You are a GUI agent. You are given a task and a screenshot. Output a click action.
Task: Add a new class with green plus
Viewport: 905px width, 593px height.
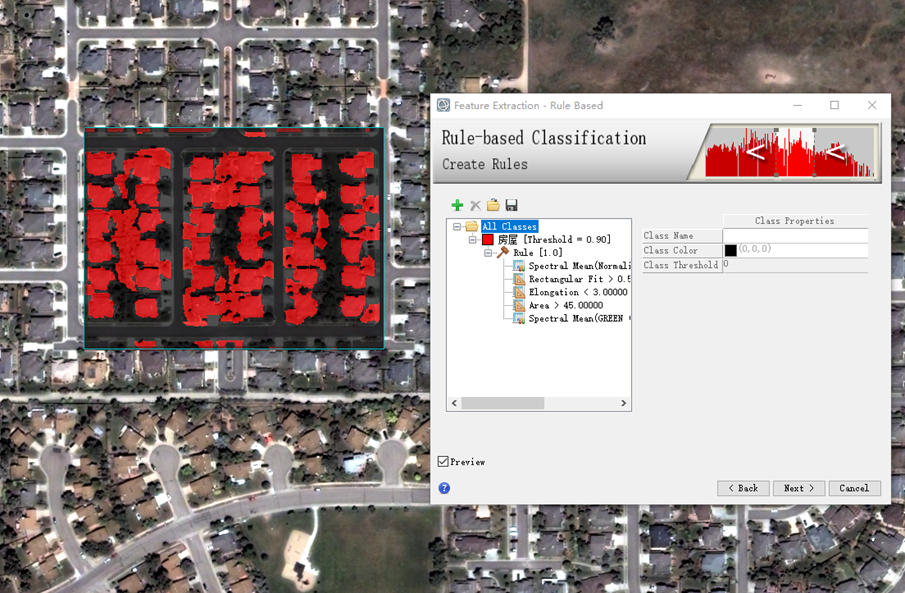click(457, 205)
